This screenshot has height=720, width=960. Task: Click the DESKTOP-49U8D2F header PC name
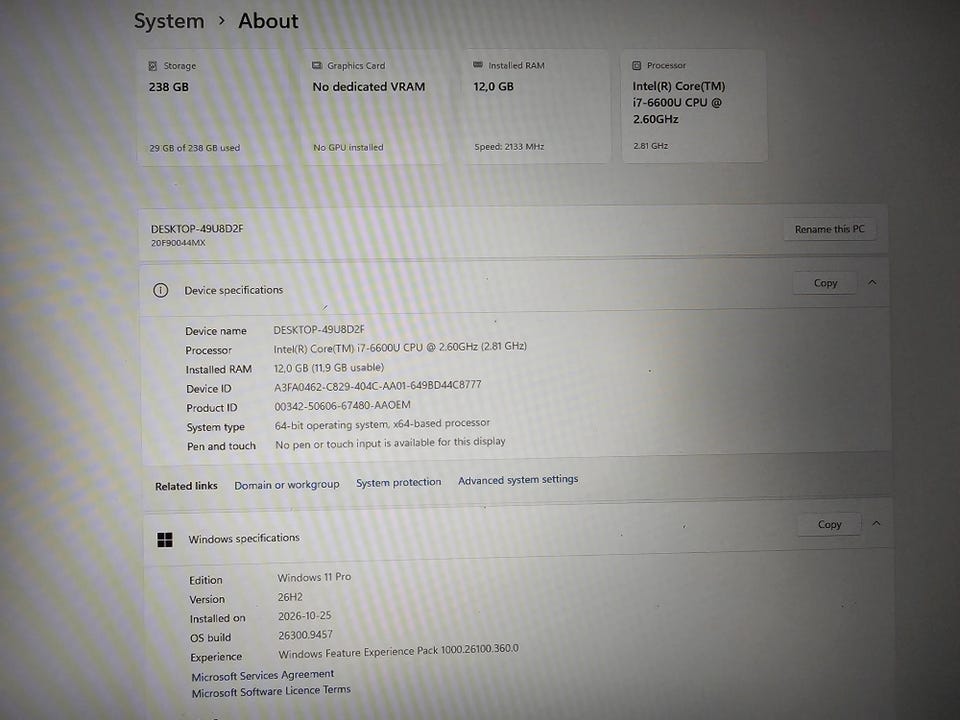click(197, 229)
